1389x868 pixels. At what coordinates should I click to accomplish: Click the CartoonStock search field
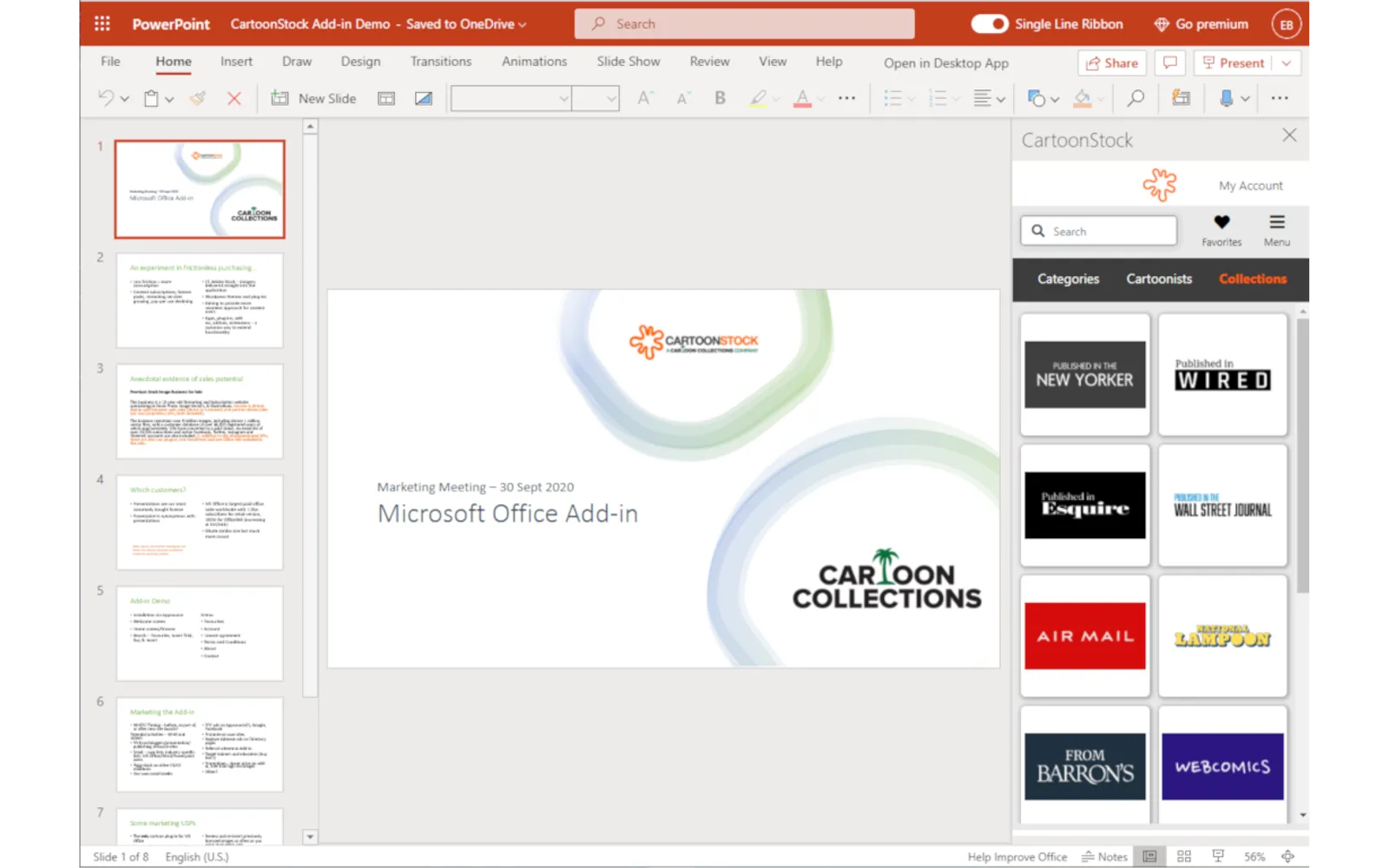pyautogui.click(x=1099, y=231)
